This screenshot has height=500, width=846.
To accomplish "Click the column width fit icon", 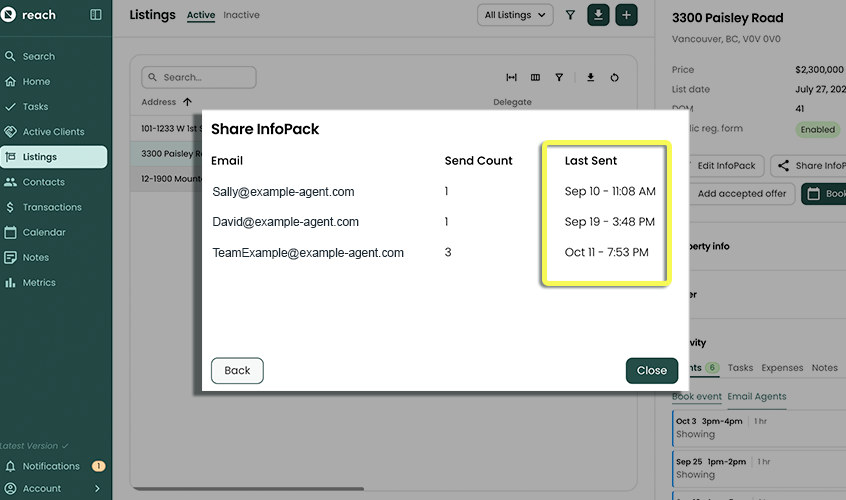I will (512, 77).
